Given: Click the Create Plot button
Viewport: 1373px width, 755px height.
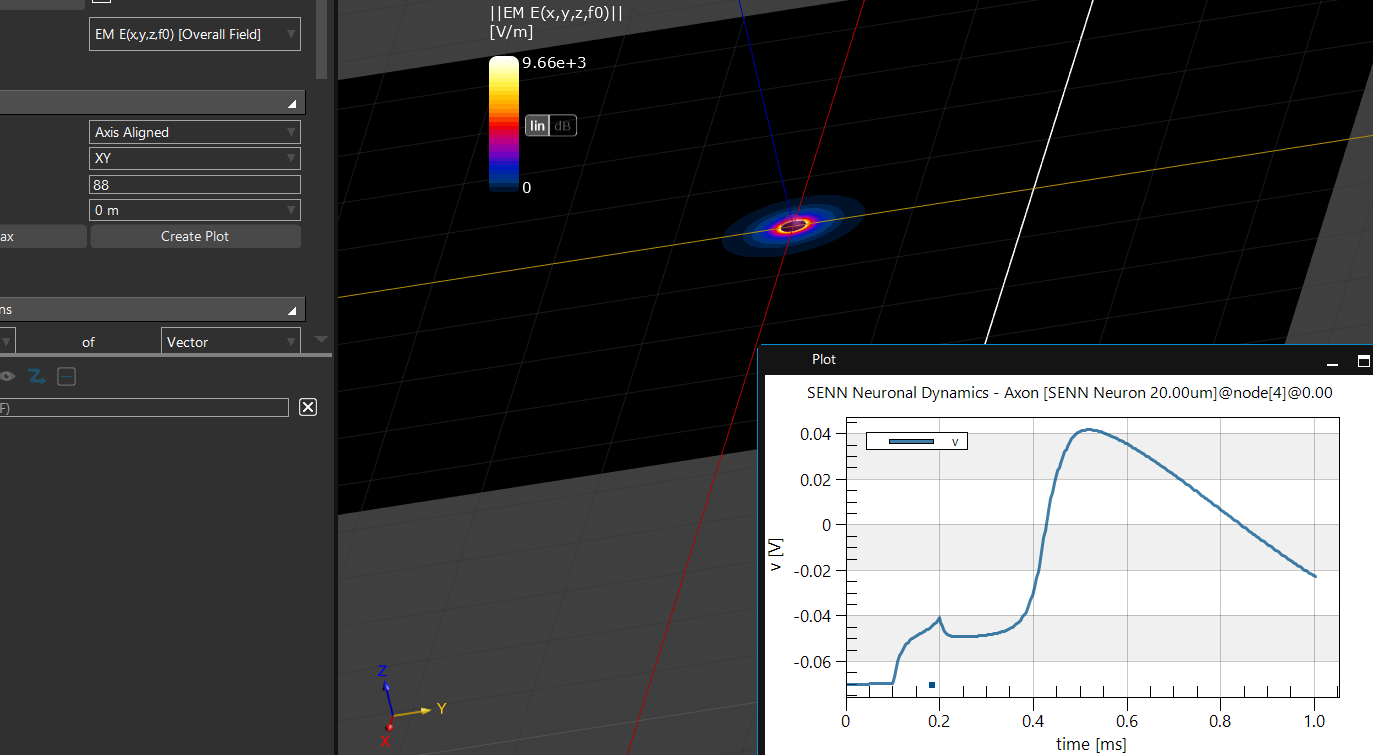Looking at the screenshot, I should pos(195,236).
